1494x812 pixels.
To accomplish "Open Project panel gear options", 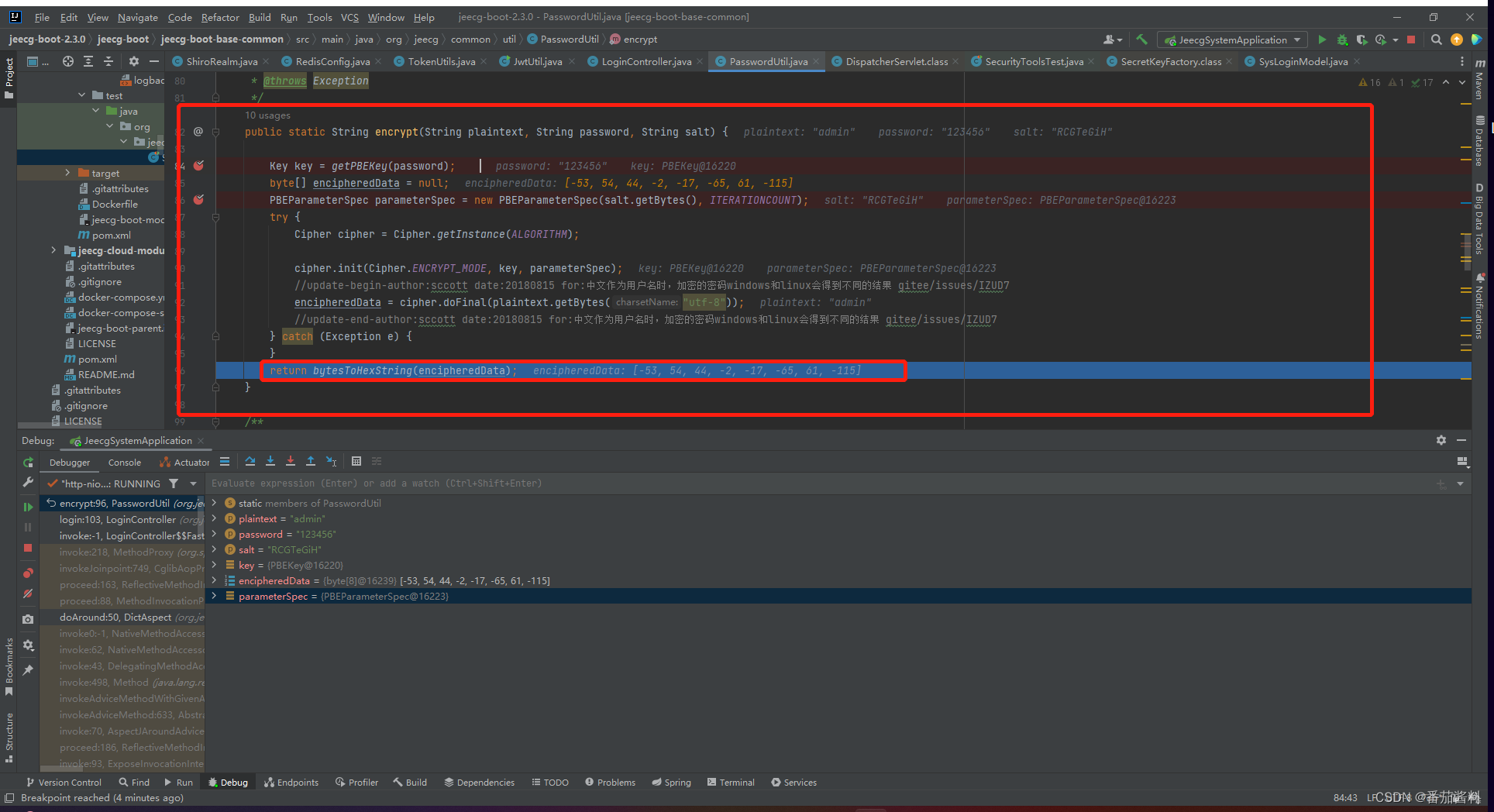I will coord(134,61).
